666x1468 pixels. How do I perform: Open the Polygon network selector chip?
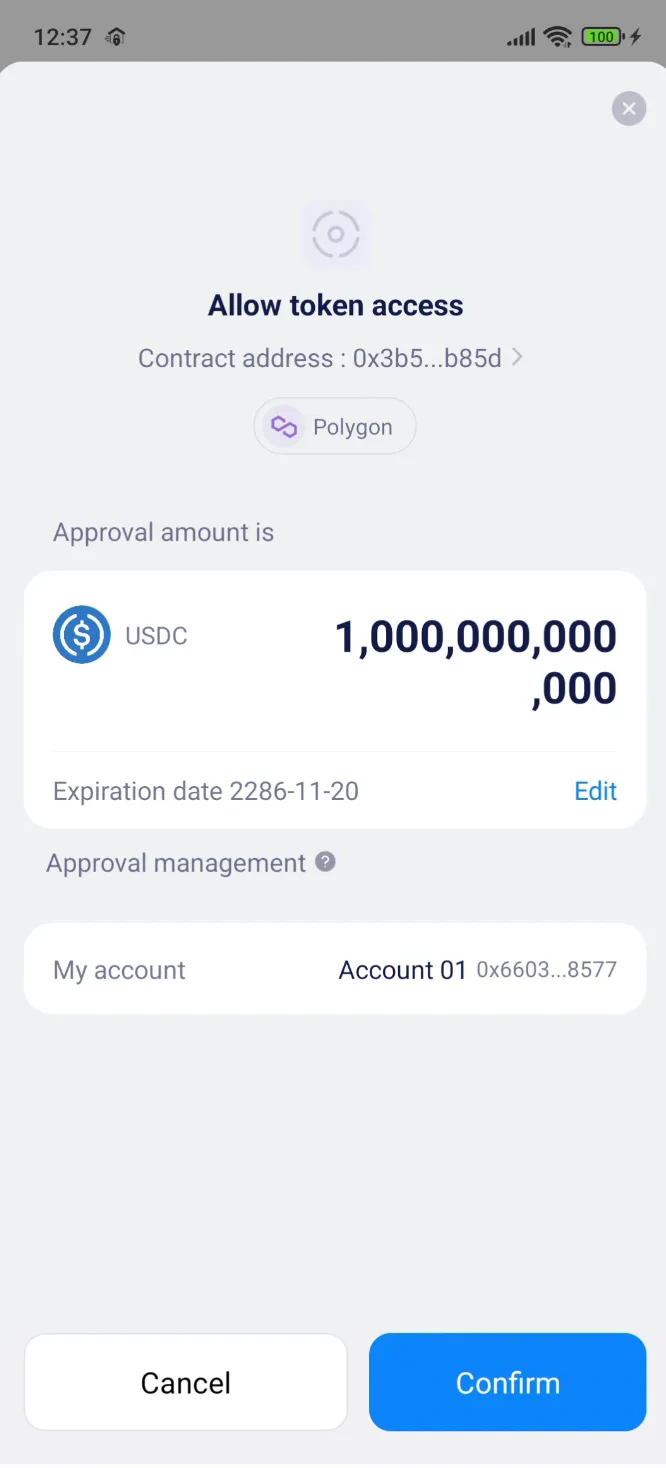pyautogui.click(x=335, y=426)
